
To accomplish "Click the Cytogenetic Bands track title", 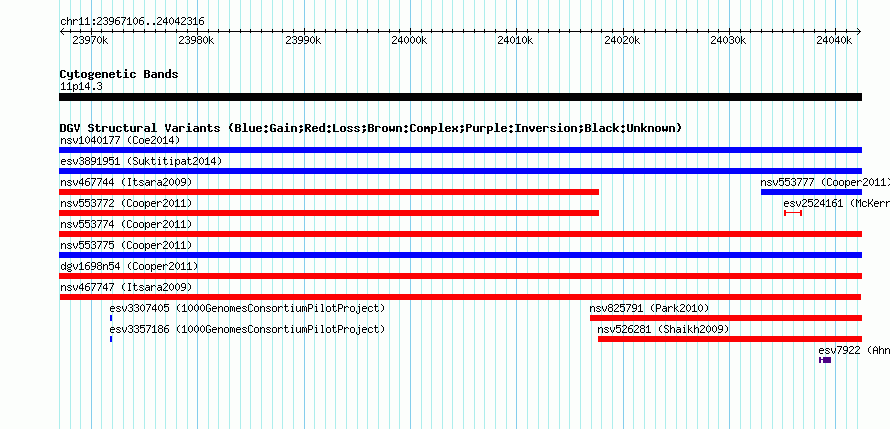I will (119, 74).
